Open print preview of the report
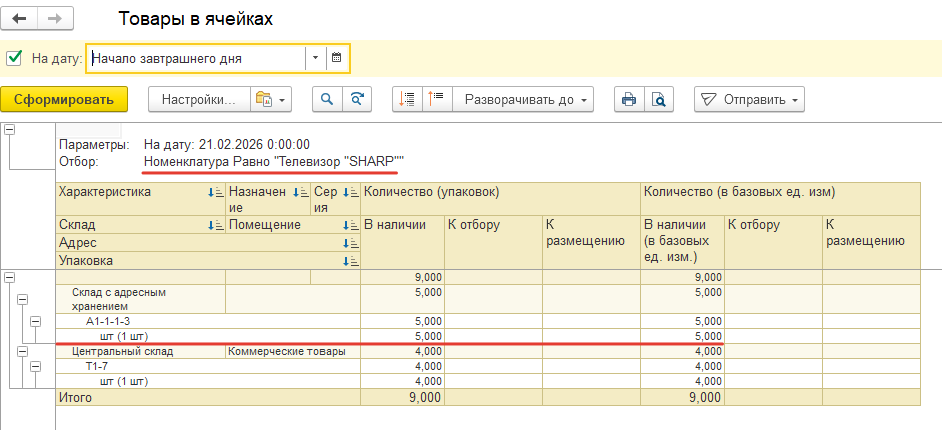Image resolution: width=942 pixels, height=430 pixels. coord(658,100)
